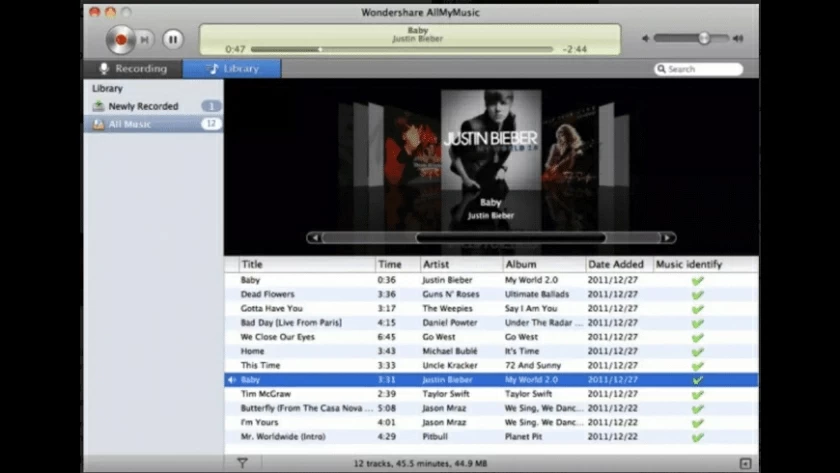The height and width of the screenshot is (473, 840).
Task: Select Butterfly (From The Casa Nova track
Action: click(x=491, y=408)
